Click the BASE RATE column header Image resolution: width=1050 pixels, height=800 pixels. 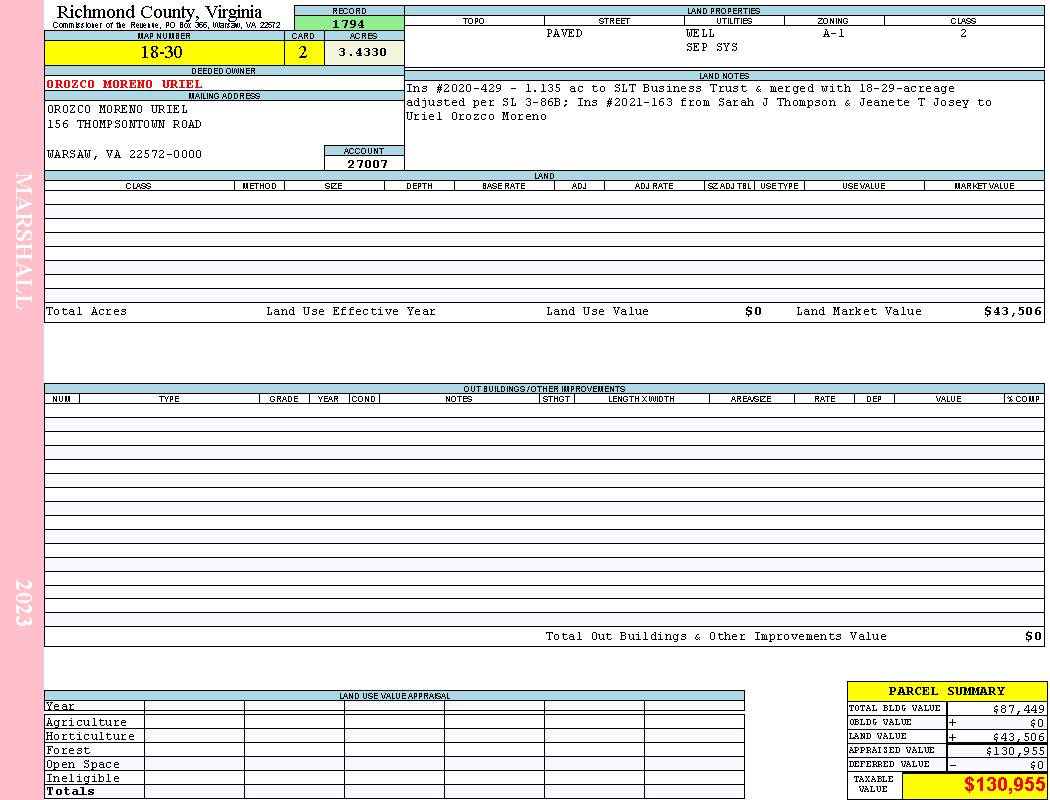coord(504,186)
